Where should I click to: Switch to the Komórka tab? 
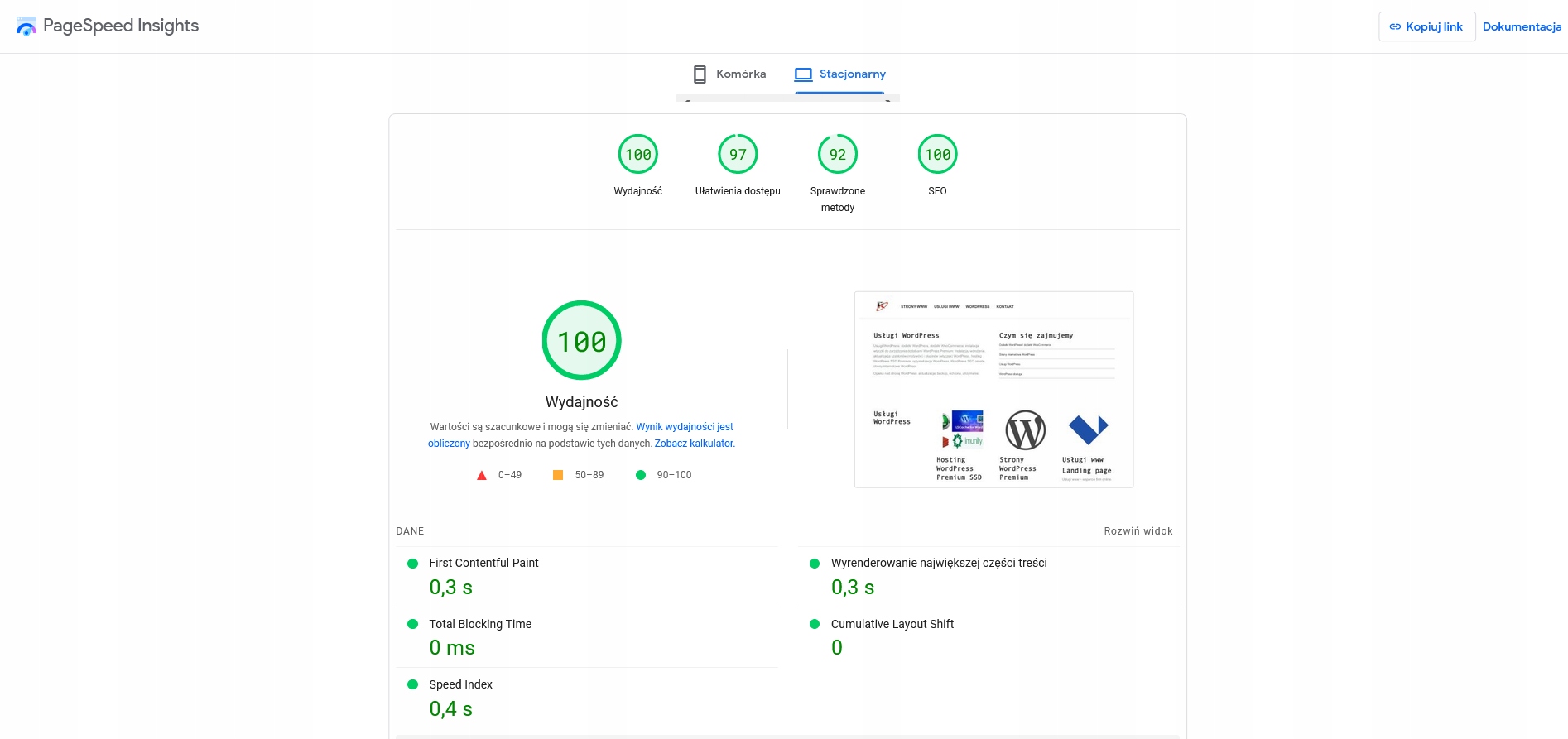(x=729, y=74)
